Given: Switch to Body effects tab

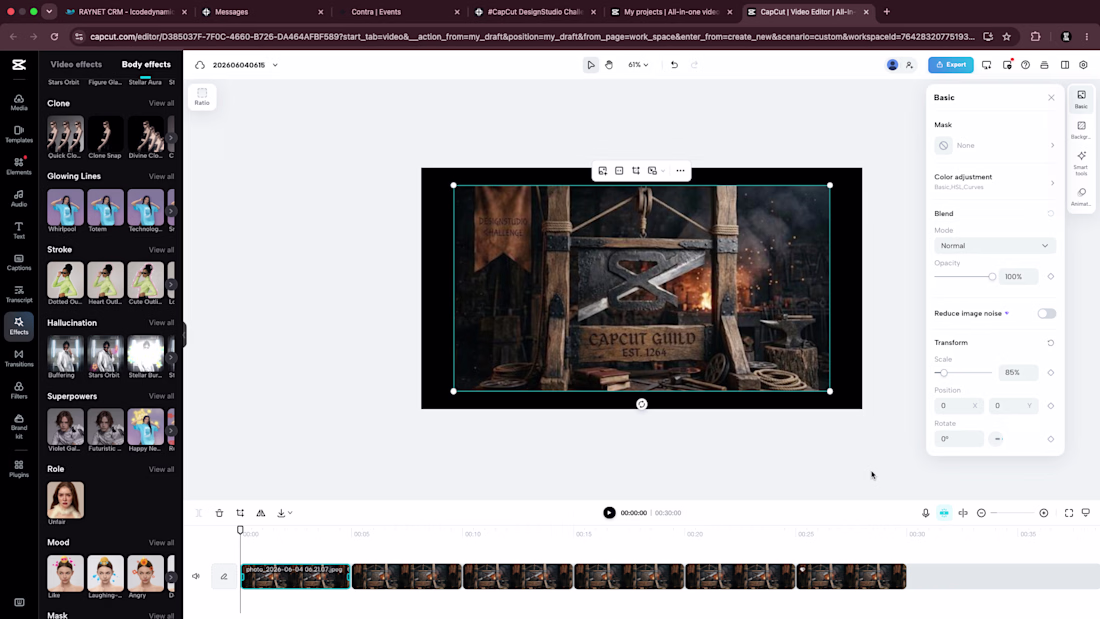Looking at the screenshot, I should tap(146, 65).
